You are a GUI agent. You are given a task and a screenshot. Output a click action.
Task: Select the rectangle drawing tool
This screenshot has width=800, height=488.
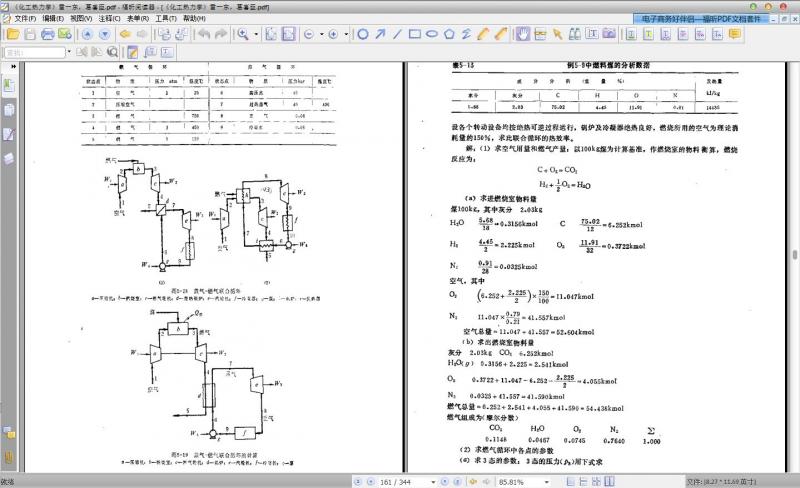tap(415, 34)
